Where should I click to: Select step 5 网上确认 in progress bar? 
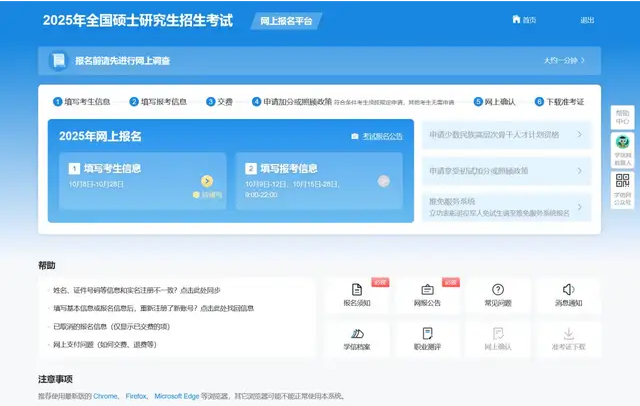pyautogui.click(x=494, y=101)
